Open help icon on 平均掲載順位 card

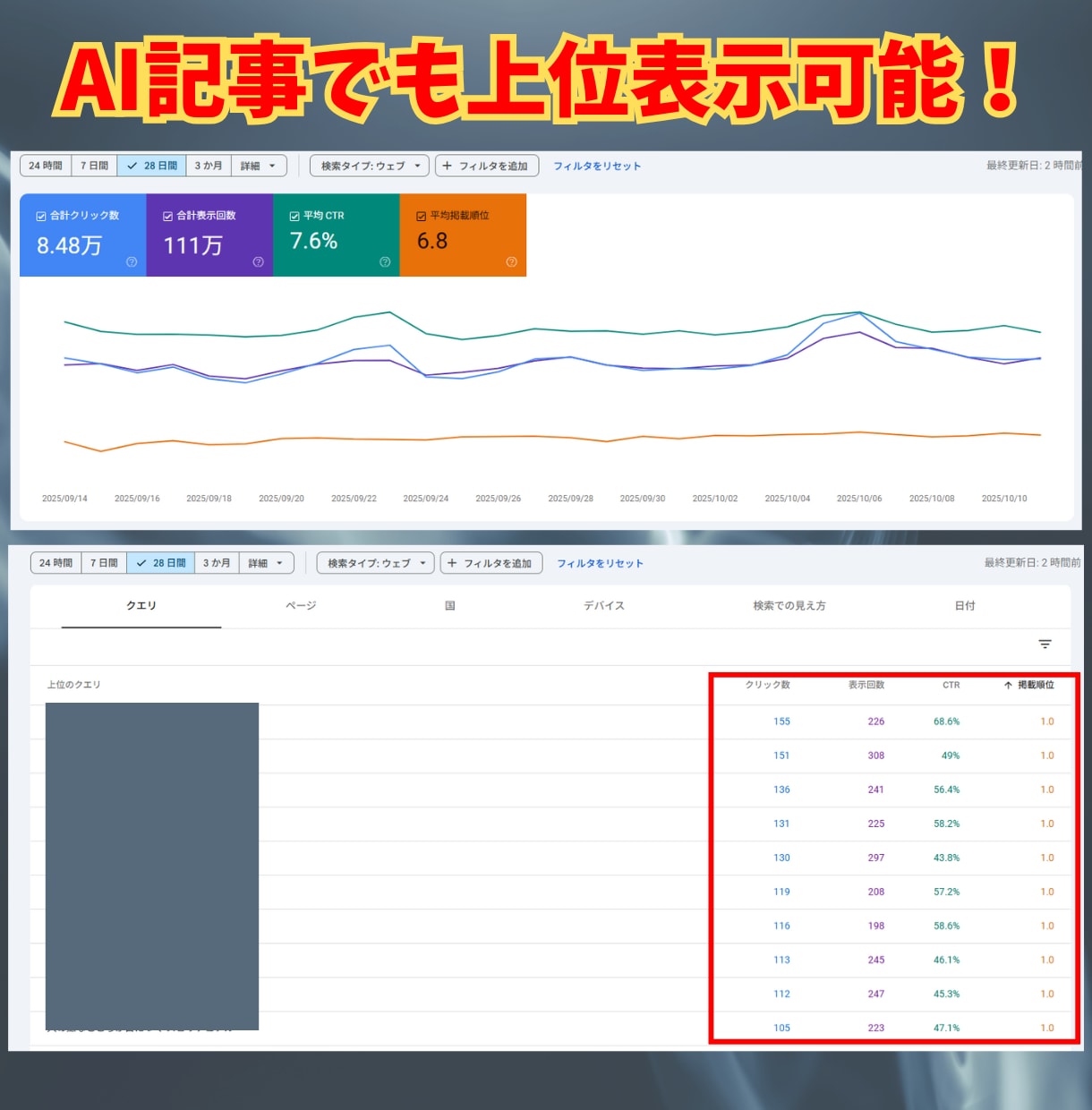click(x=511, y=262)
